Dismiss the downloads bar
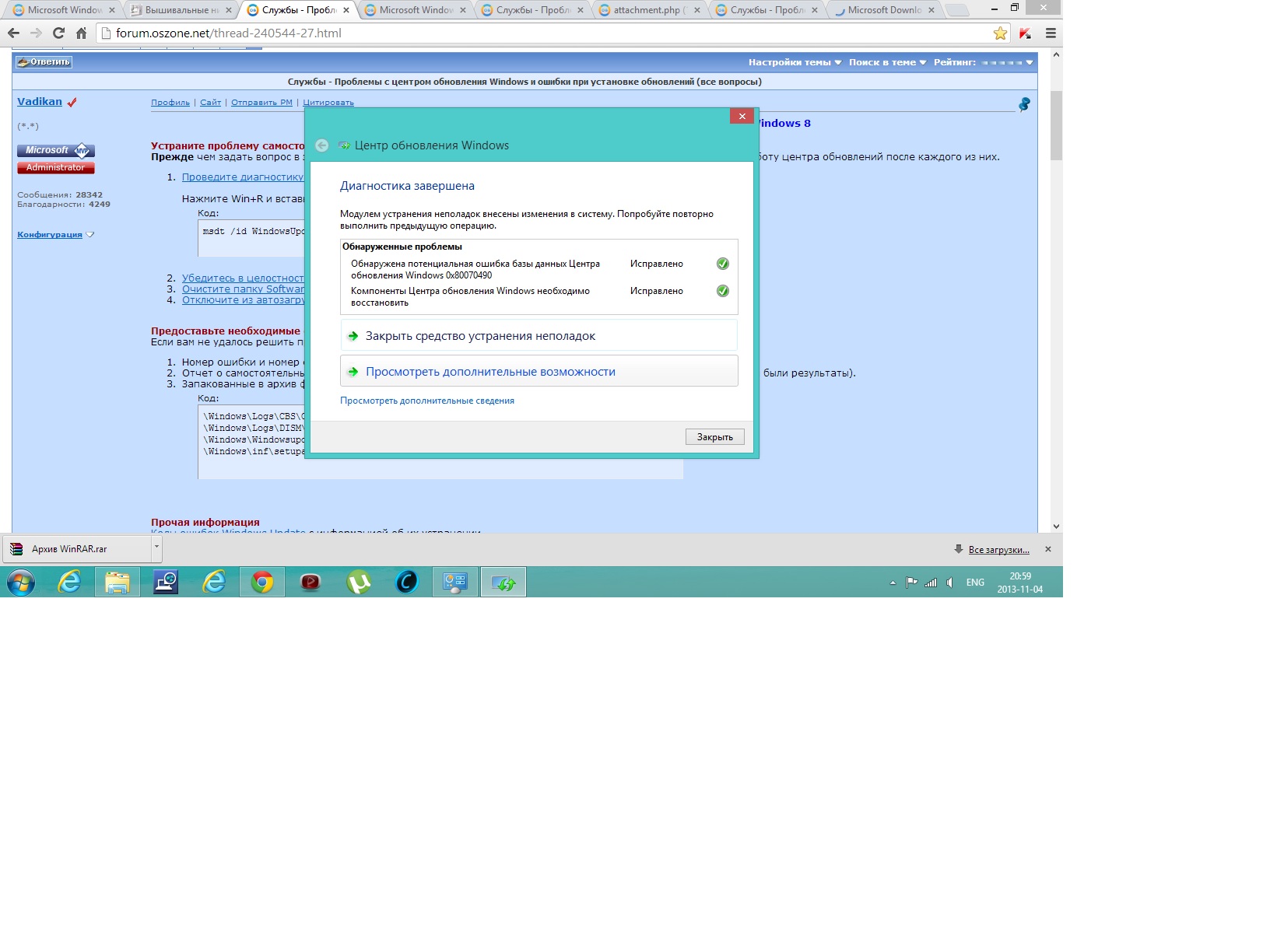This screenshot has height=952, width=1270. pos(1047,549)
